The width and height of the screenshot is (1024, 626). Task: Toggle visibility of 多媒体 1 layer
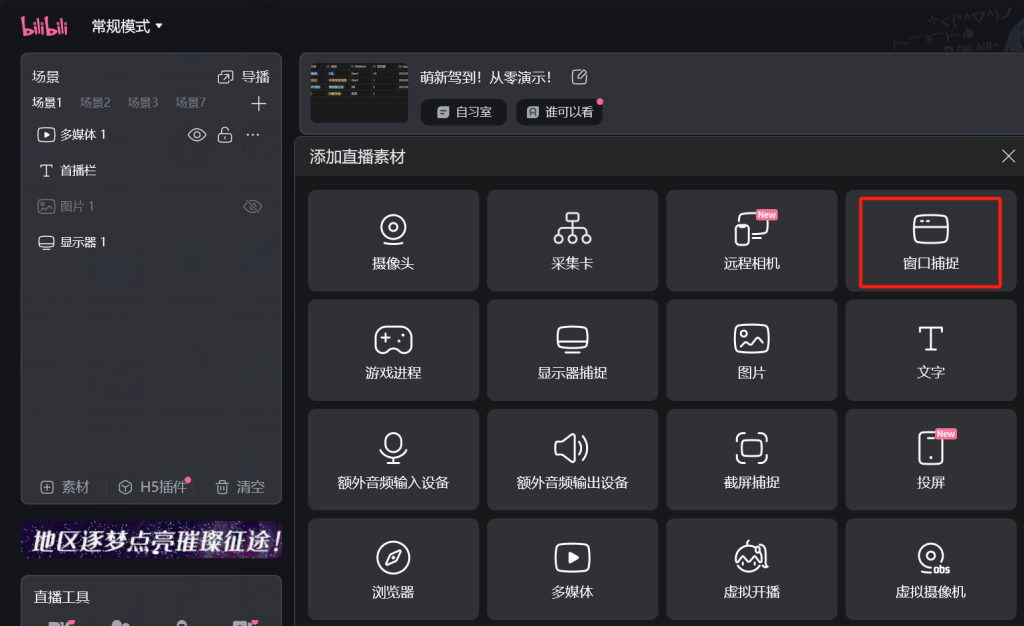click(197, 135)
